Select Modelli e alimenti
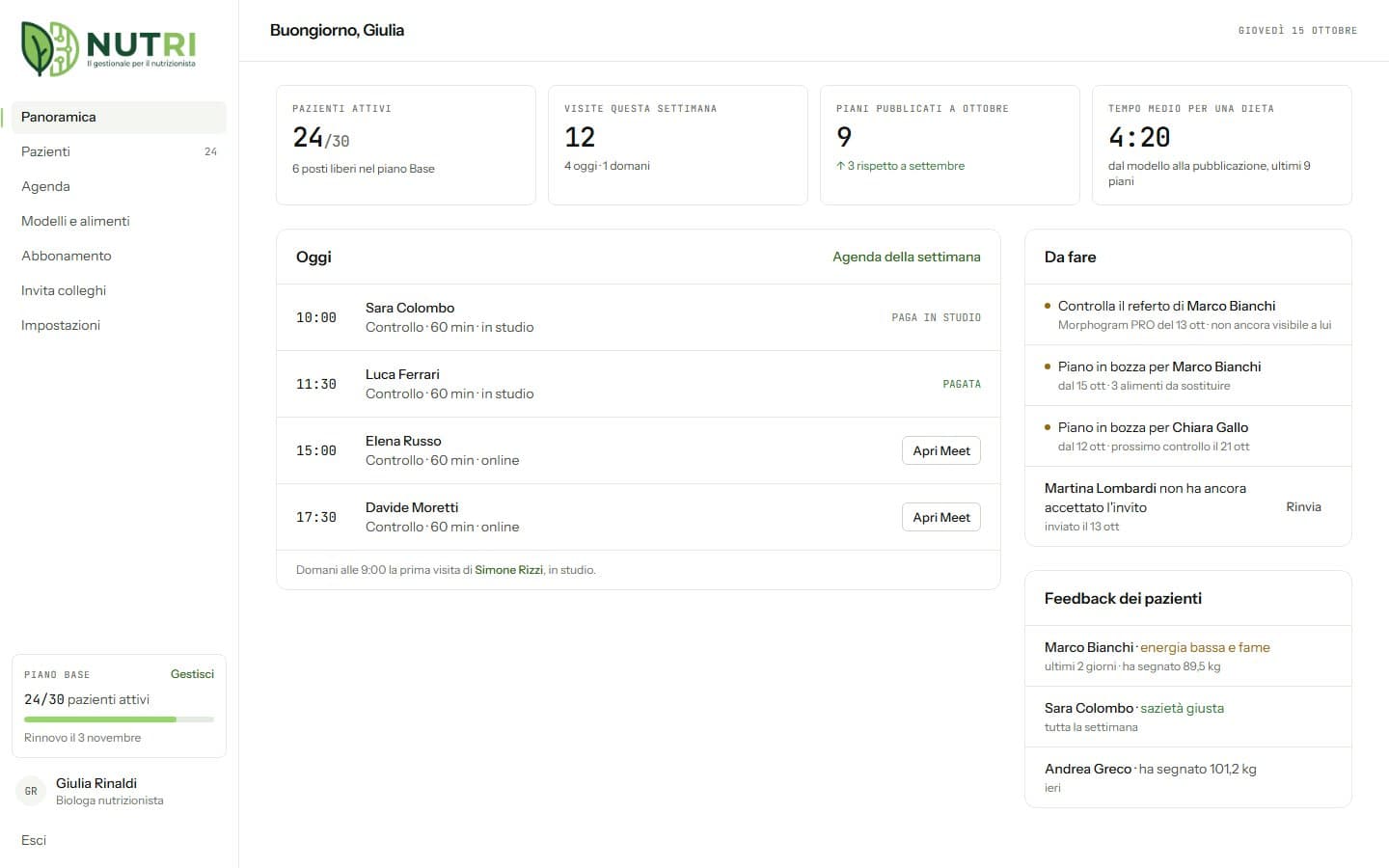 (x=119, y=221)
